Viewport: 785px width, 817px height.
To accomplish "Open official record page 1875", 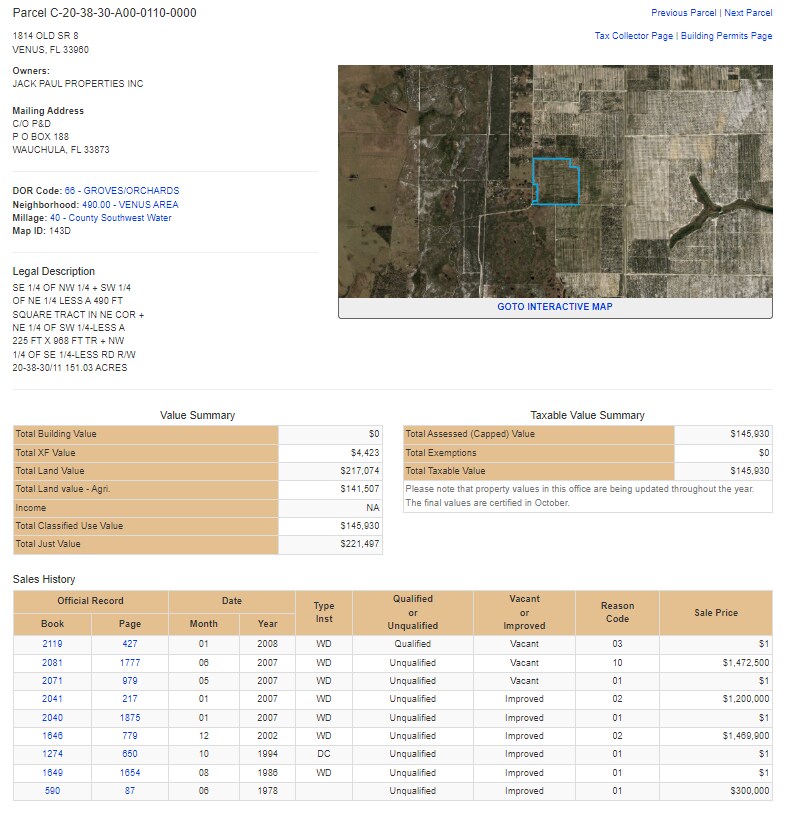I will tap(130, 718).
